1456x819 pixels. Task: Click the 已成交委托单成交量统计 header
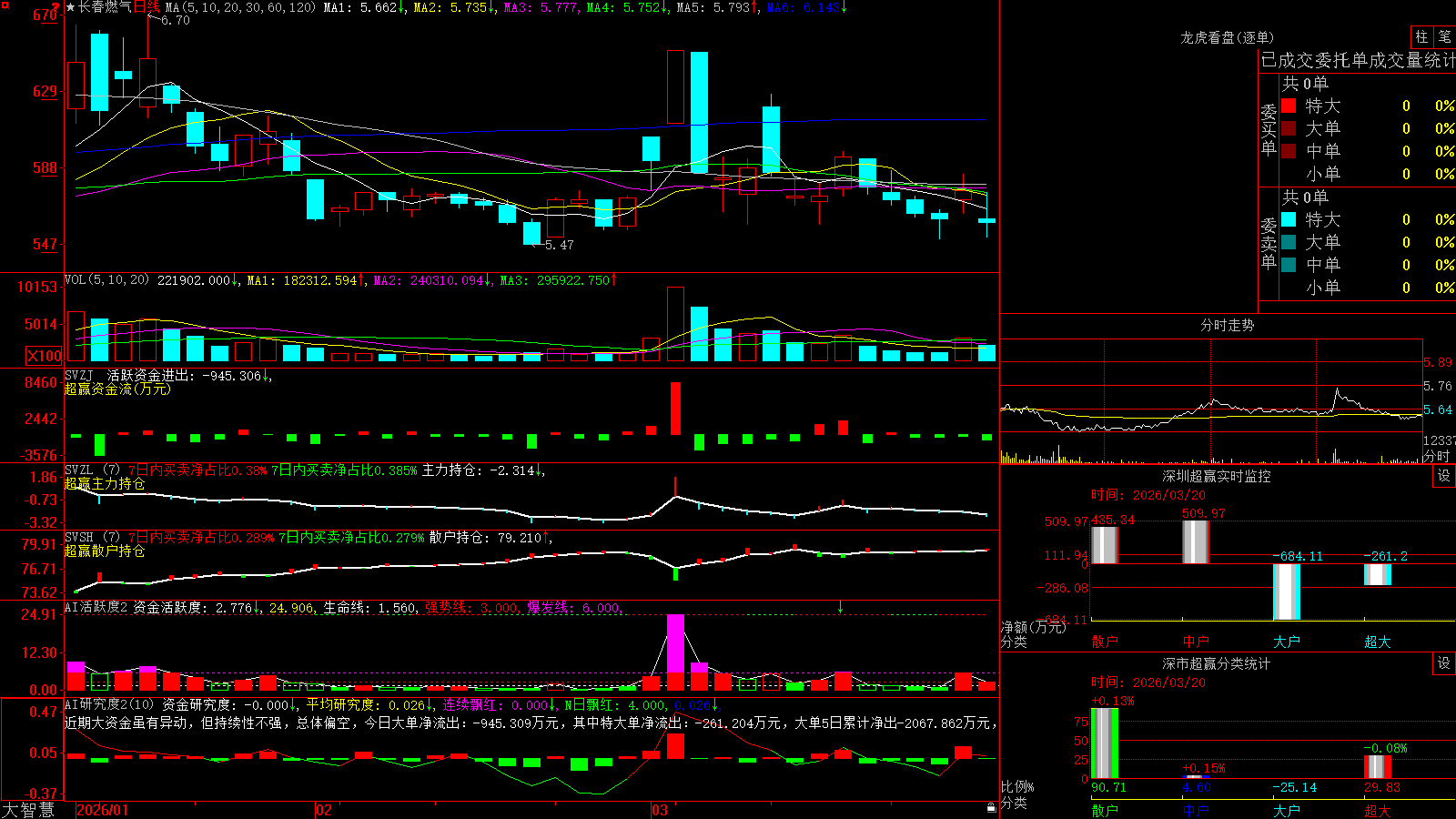click(1358, 60)
